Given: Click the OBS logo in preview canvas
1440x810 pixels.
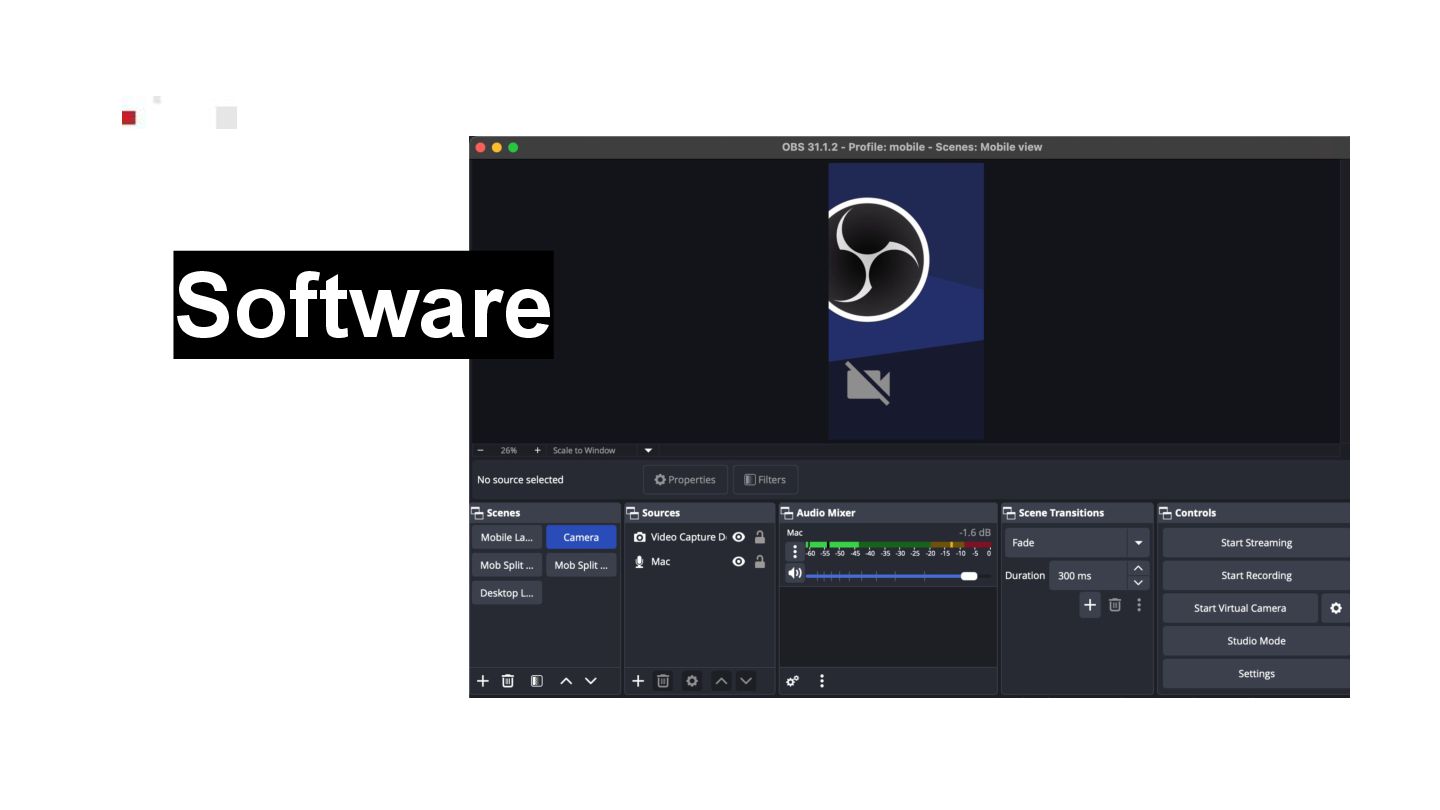Looking at the screenshot, I should click(x=878, y=260).
